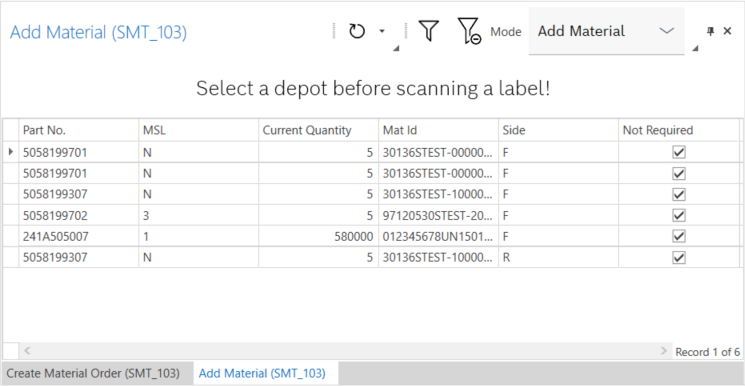This screenshot has height=386, width=745.
Task: Sort by Mat Id column header
Action: 438,130
